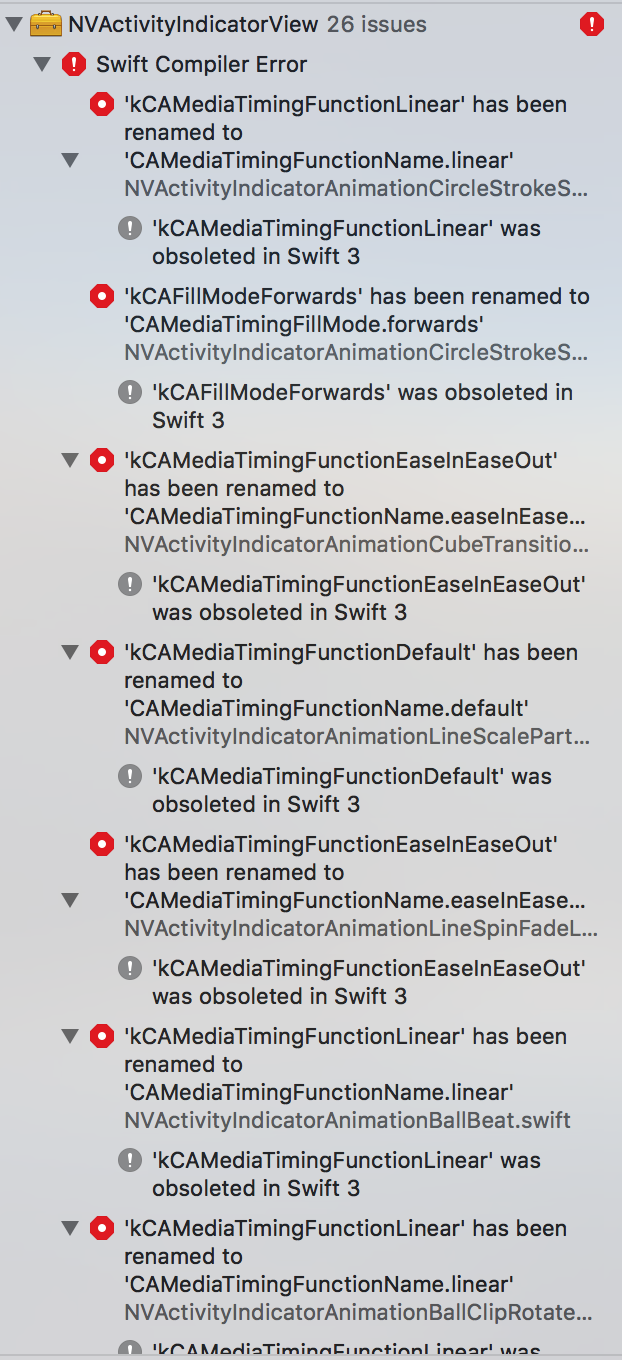
Task: Click note icon under kCAFillModeForwards obsoleted message
Action: [129, 392]
